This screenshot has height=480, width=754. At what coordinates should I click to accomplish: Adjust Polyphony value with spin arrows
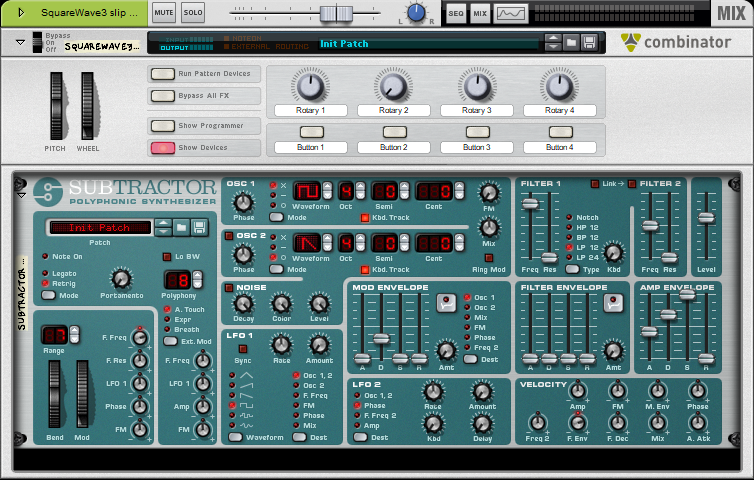pyautogui.click(x=197, y=279)
